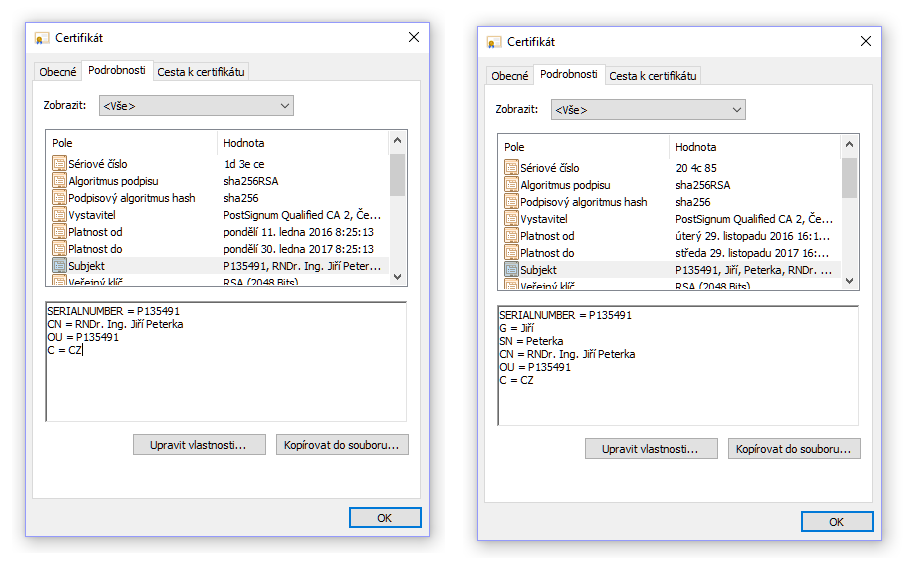Click Kopírovat do souboru button in left window
This screenshot has height=566, width=918.
coord(342,445)
